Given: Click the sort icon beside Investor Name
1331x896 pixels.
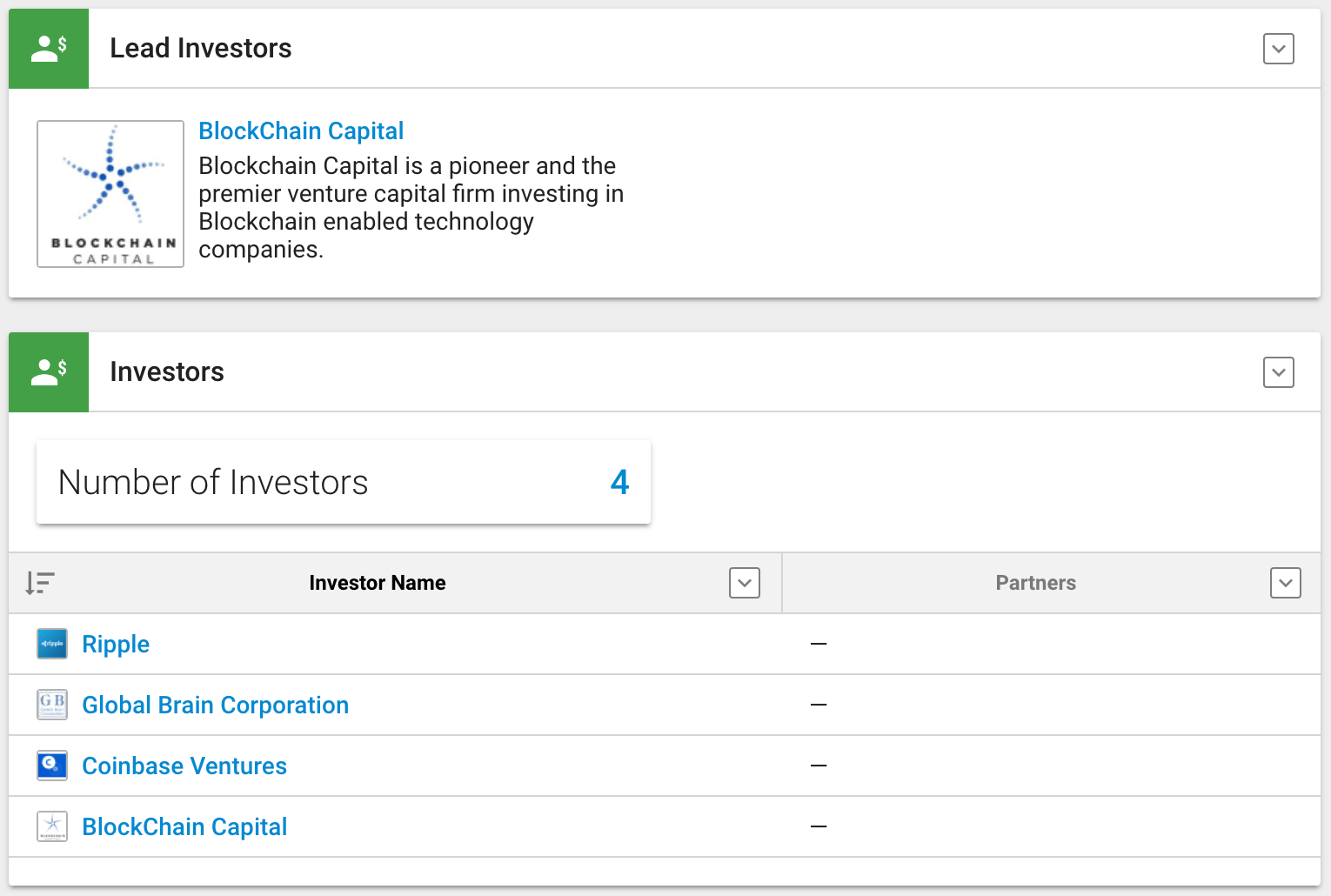Looking at the screenshot, I should tap(40, 583).
